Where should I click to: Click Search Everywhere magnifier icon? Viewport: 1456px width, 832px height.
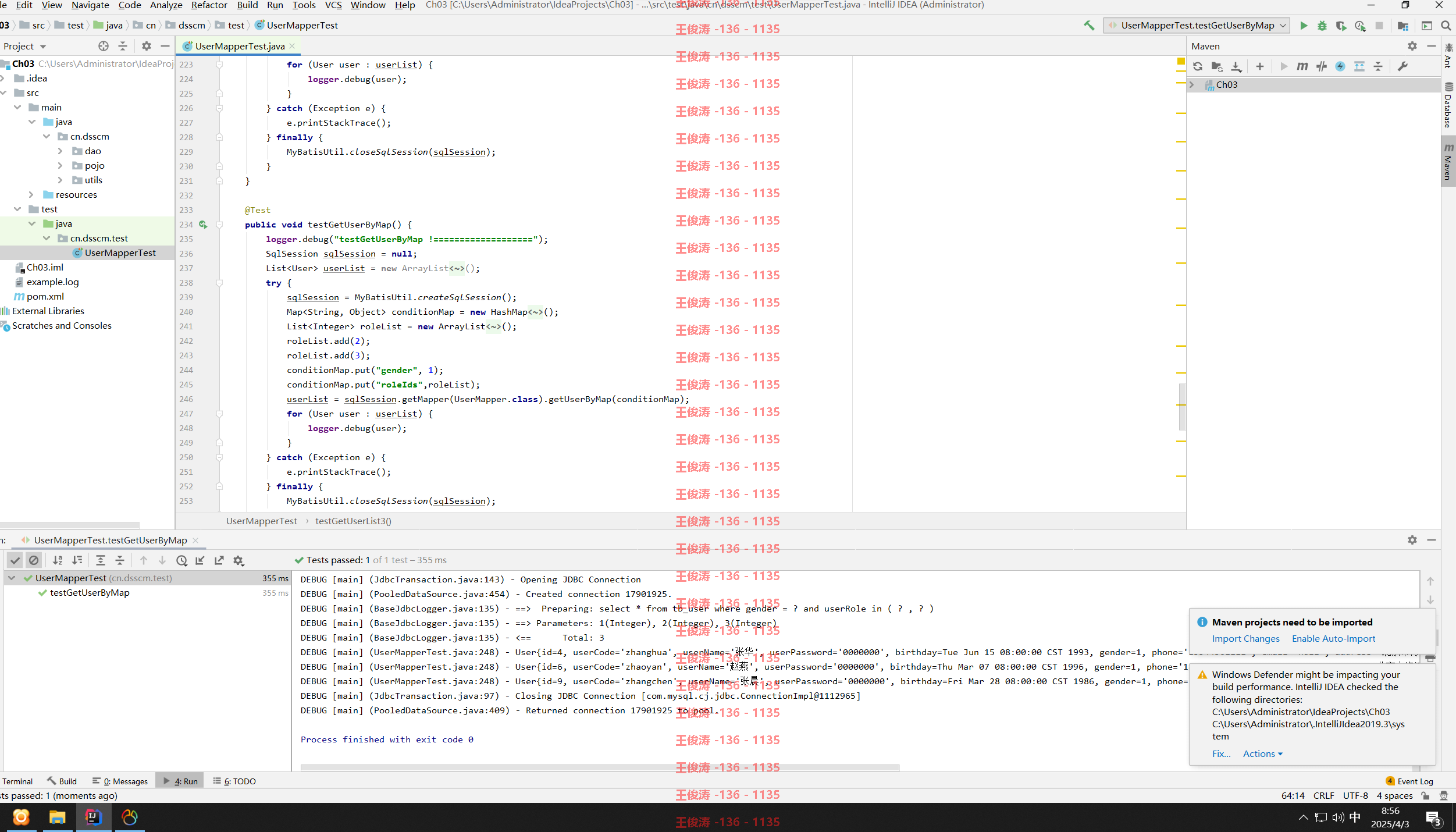pyautogui.click(x=1446, y=26)
